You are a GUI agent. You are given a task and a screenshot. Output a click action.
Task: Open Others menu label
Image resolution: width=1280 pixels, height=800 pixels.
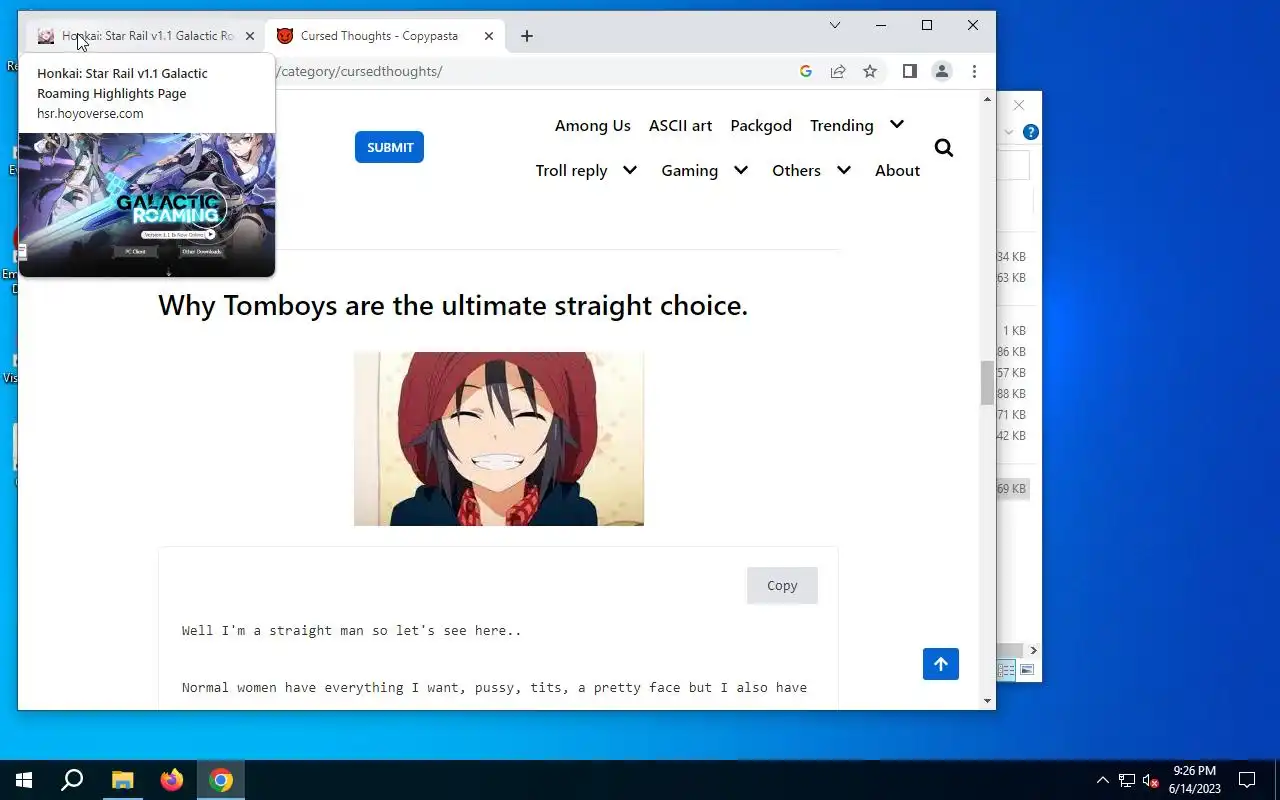coord(796,170)
